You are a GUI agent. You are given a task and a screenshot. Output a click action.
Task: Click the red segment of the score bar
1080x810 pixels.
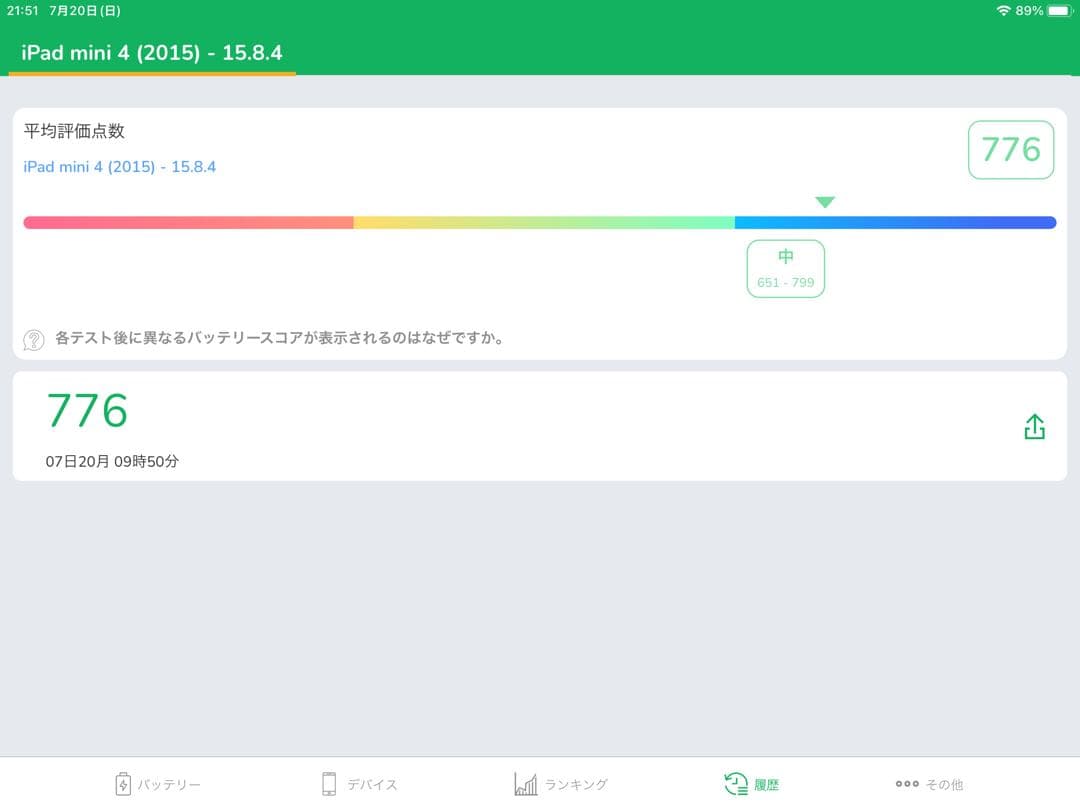click(x=188, y=222)
